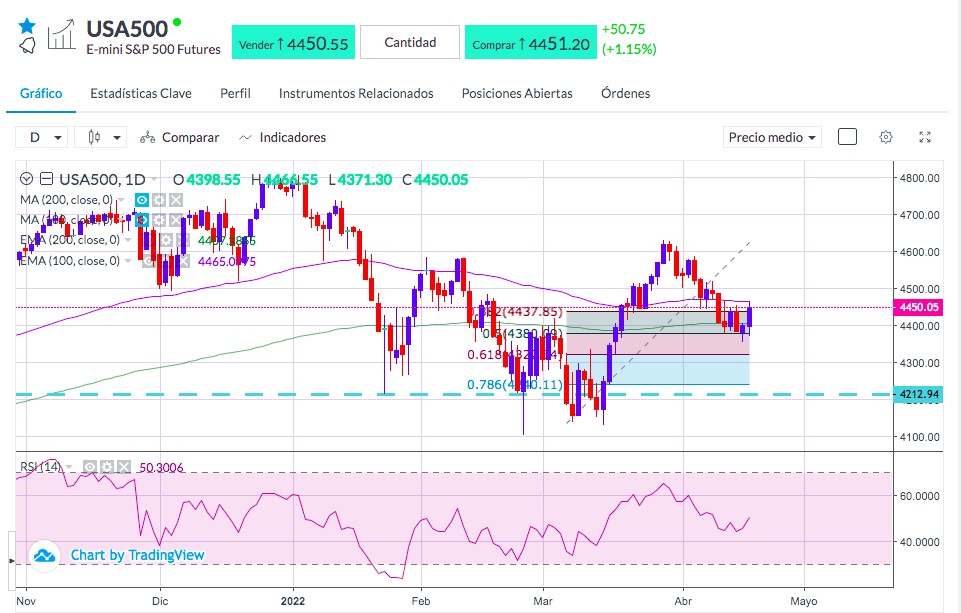Expand the arrow next to EMA (200, close, 0)
961x613 pixels.
[x=127, y=240]
